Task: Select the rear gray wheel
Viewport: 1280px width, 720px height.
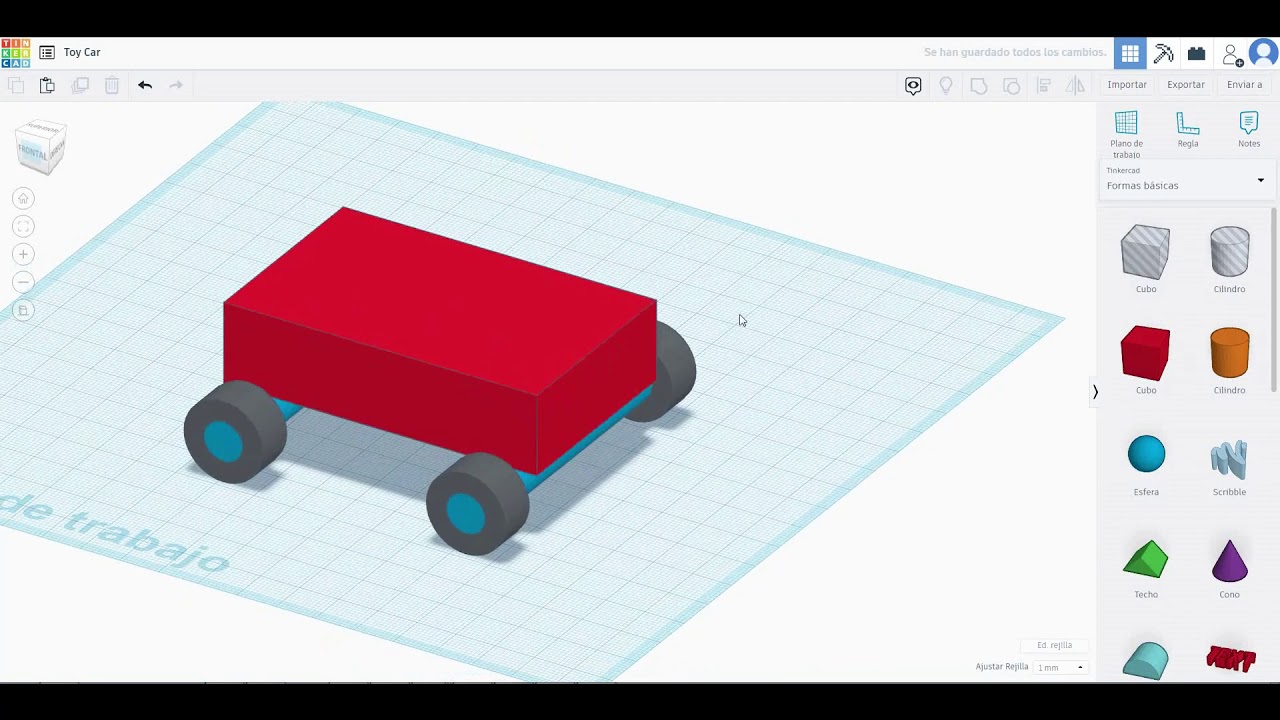Action: coord(674,372)
